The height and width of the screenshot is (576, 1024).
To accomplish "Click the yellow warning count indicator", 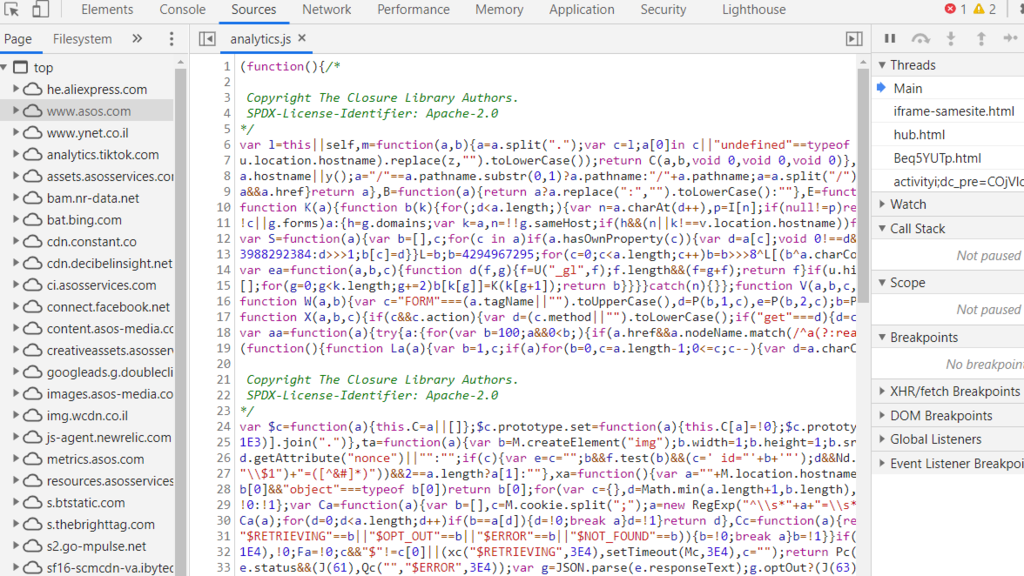I will tap(984, 9).
